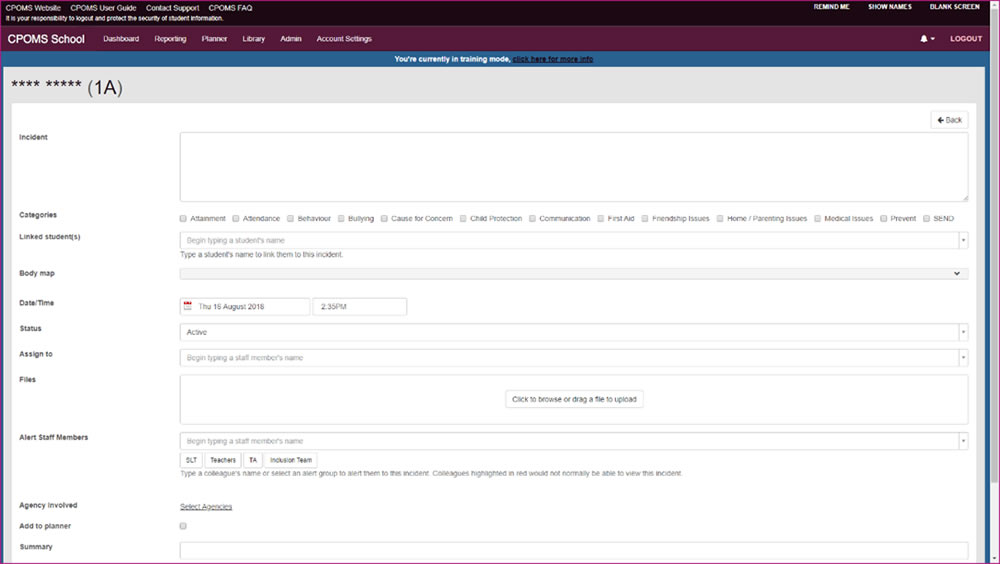Tick the Prevent category checkbox
The height and width of the screenshot is (564, 1000).
[883, 218]
